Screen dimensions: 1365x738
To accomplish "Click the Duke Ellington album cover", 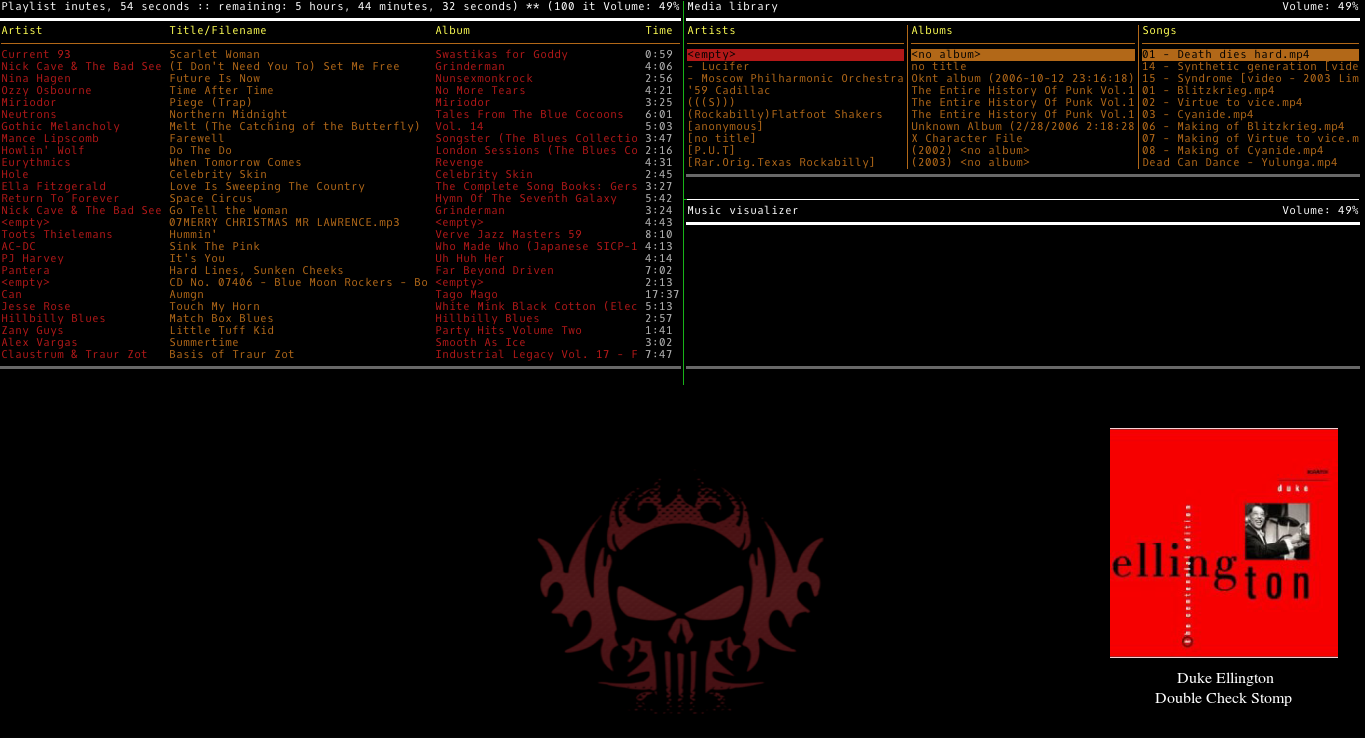I will coord(1224,543).
